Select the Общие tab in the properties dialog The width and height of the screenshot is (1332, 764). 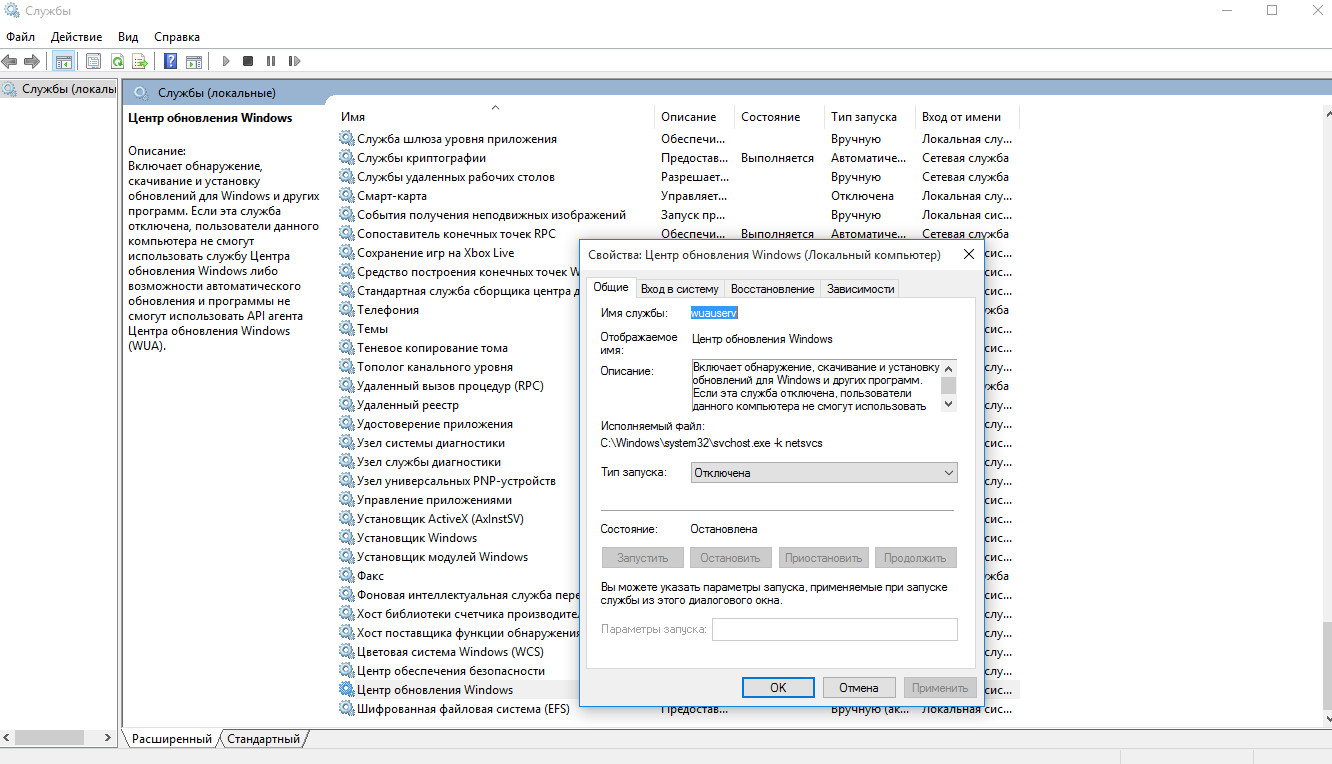tap(611, 287)
